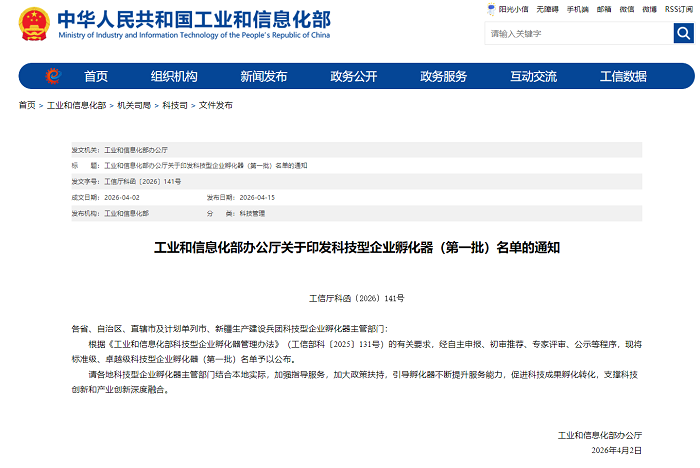700x468 pixels.
Task: Click centered document number below headline
Action: tap(357, 298)
